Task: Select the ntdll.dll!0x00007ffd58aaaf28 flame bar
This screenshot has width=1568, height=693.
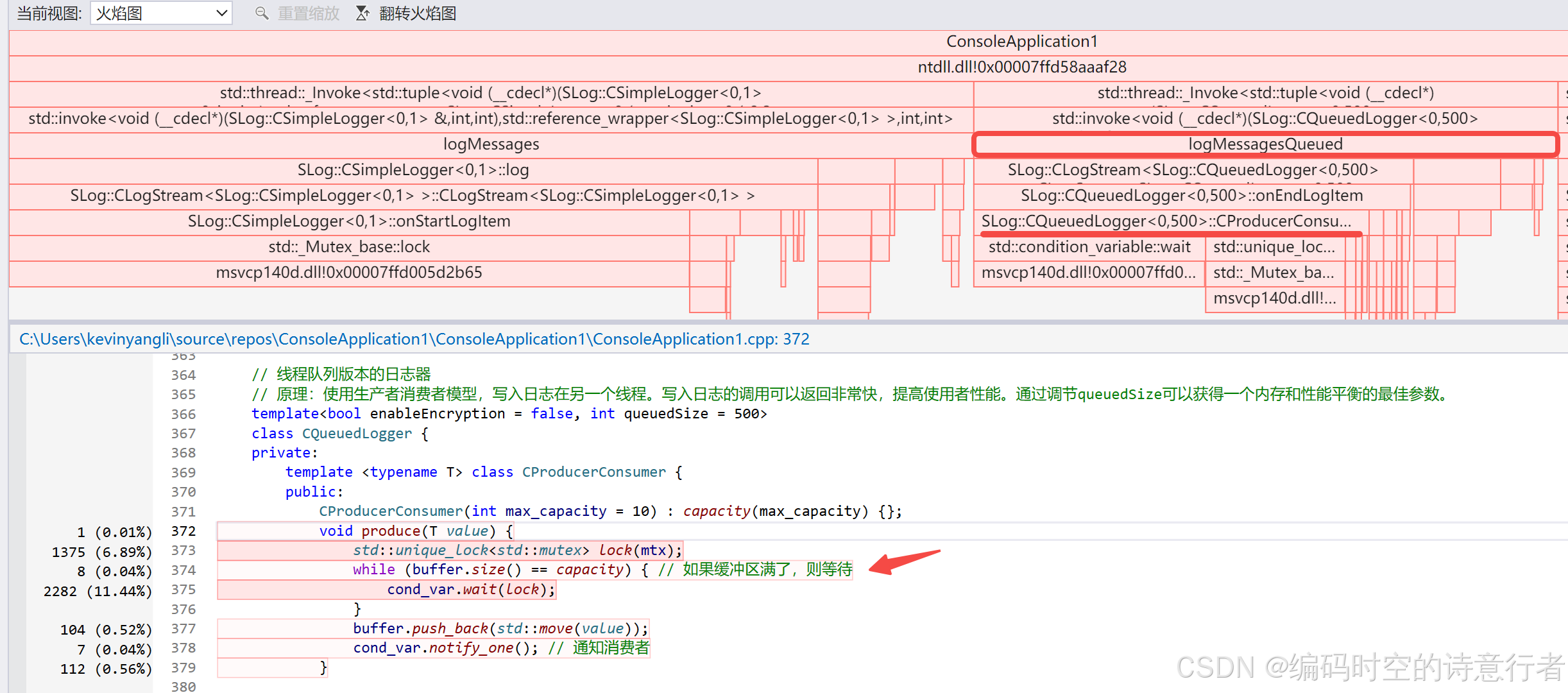Action: tap(1021, 67)
